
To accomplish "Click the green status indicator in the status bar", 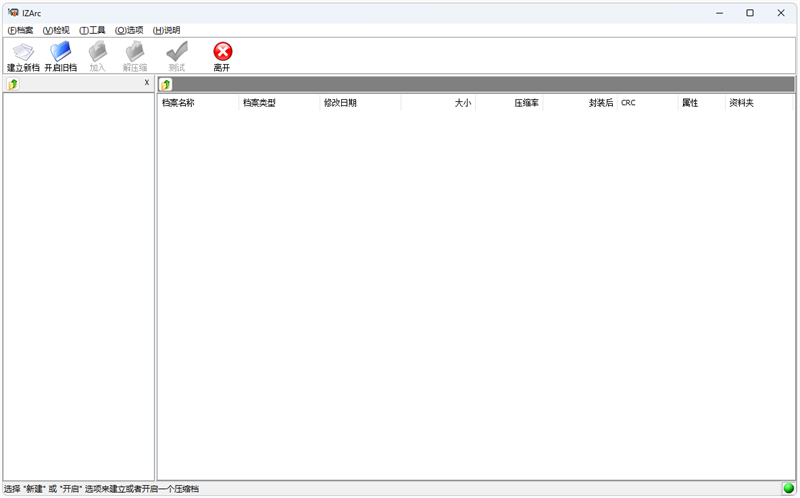I will [x=788, y=489].
